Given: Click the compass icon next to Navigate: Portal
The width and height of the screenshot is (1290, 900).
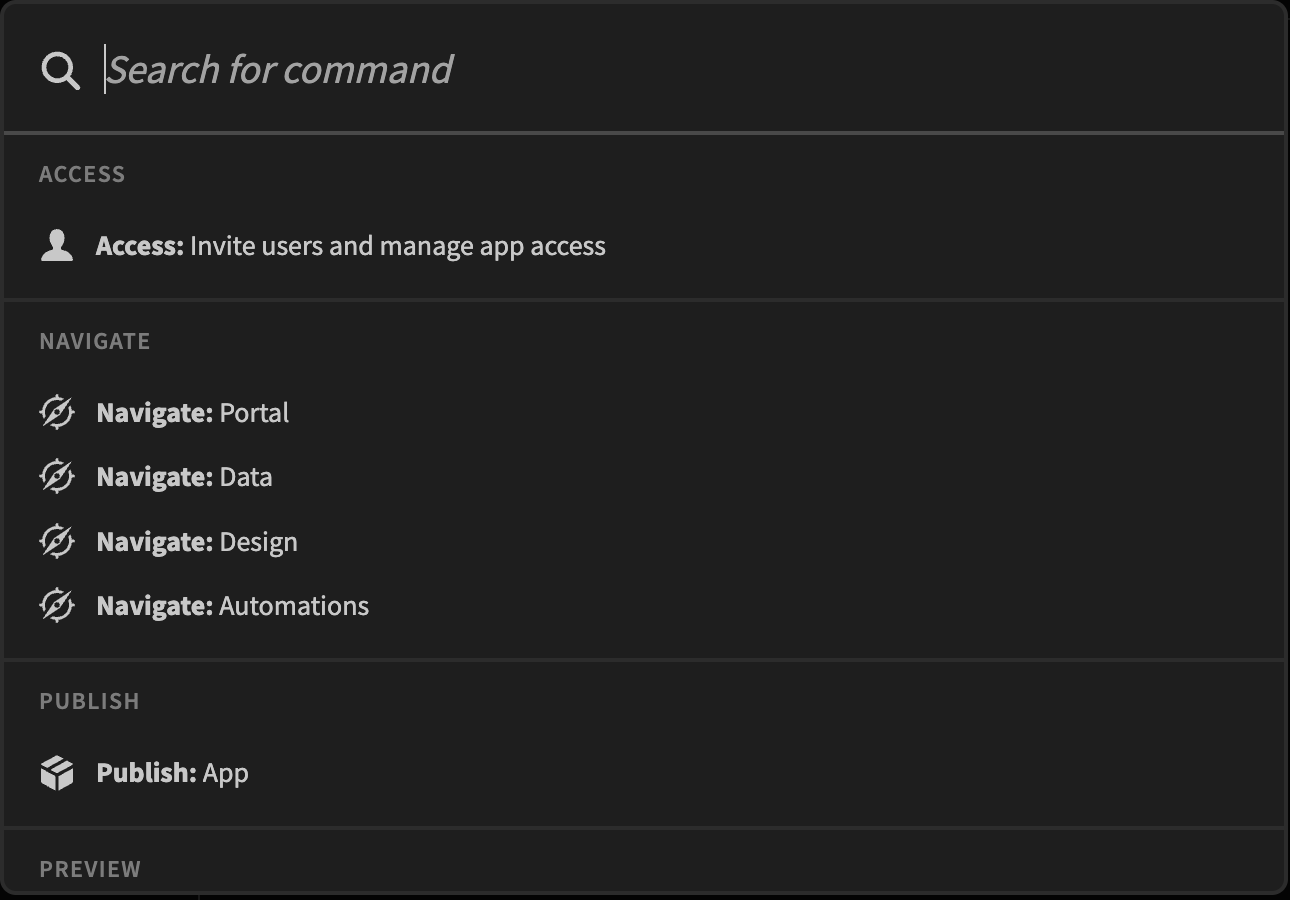Looking at the screenshot, I should (x=57, y=413).
